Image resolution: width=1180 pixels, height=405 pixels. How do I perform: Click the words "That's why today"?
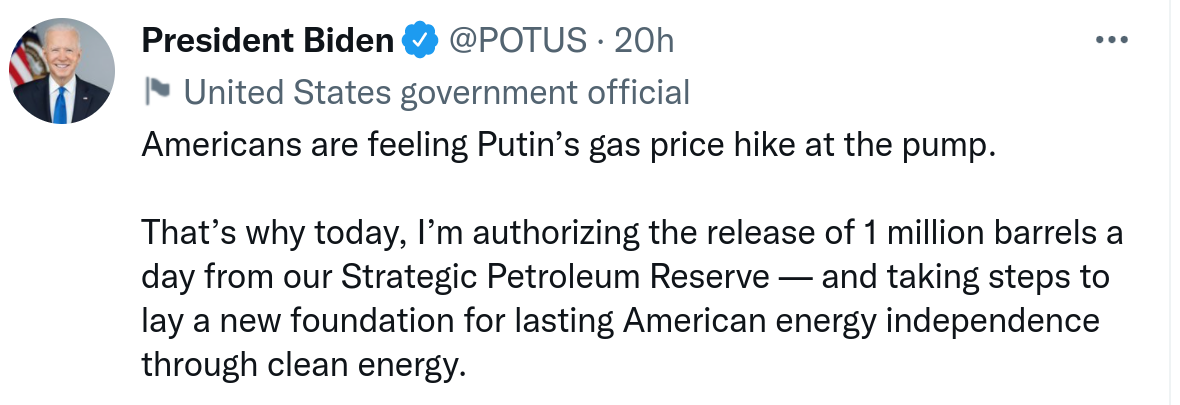pos(271,234)
